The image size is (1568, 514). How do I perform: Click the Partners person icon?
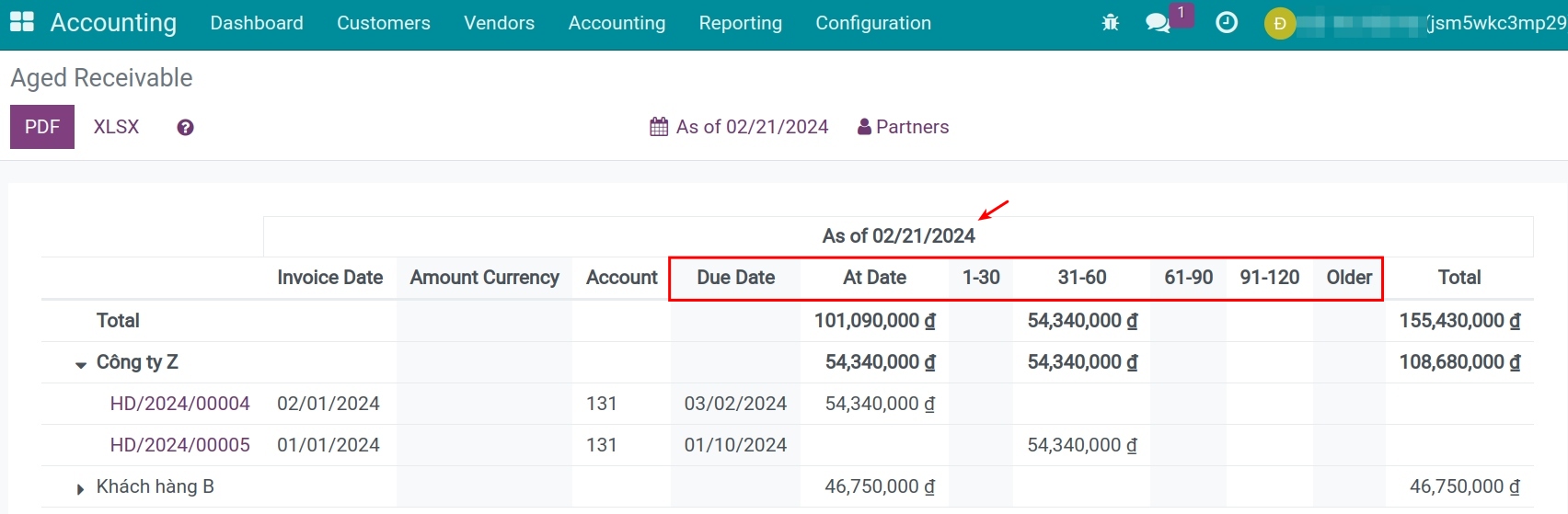[864, 127]
